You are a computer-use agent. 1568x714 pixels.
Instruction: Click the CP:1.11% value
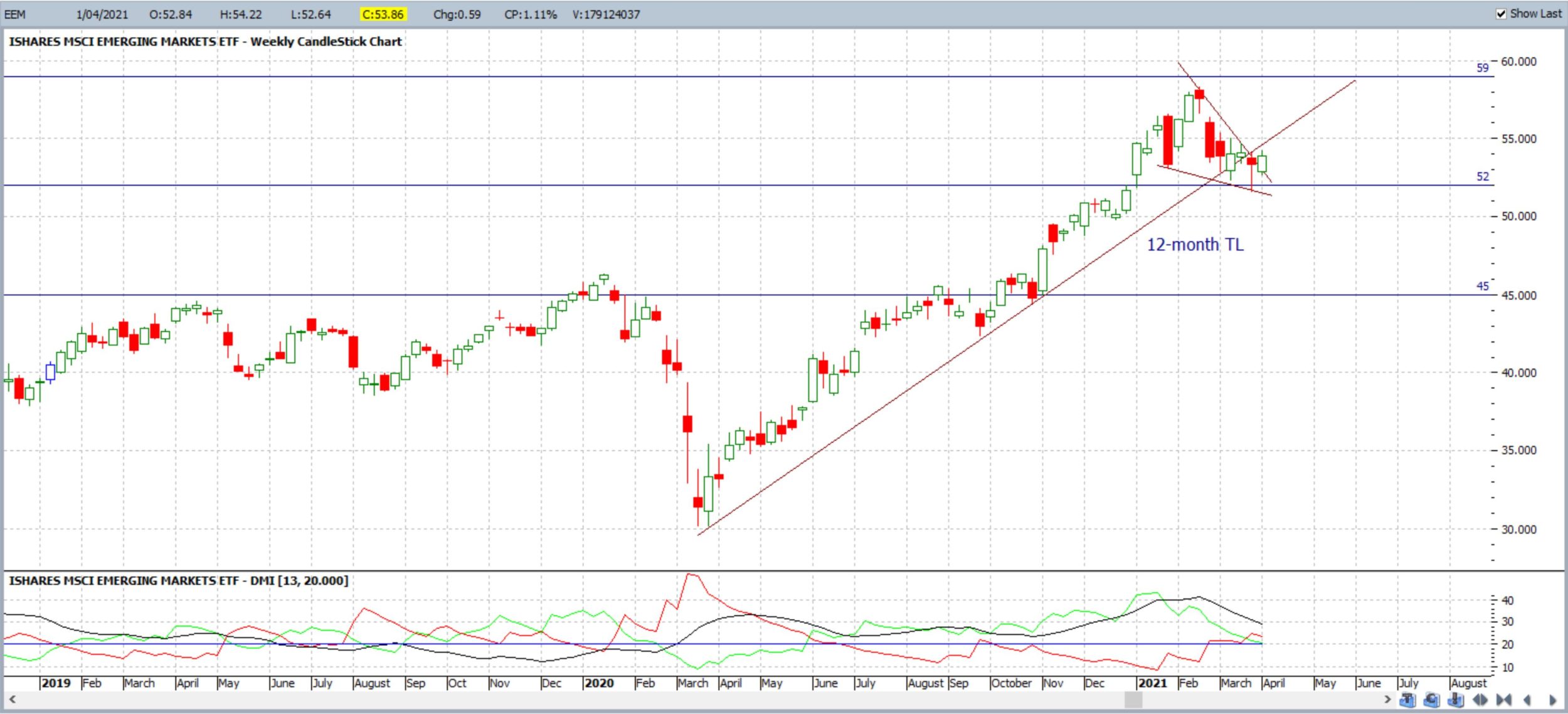(x=531, y=14)
